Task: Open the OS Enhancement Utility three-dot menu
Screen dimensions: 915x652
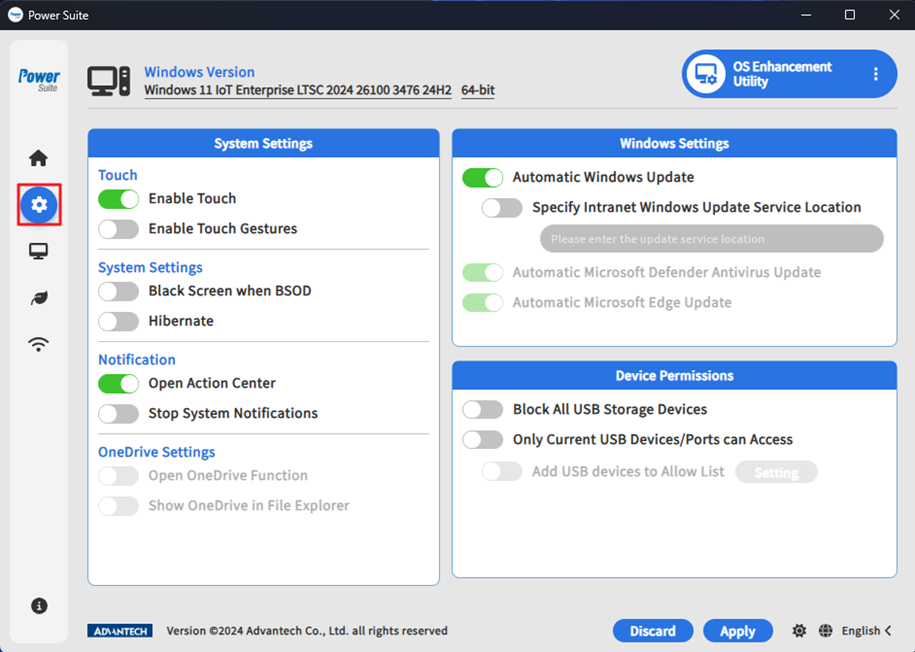Action: click(876, 74)
